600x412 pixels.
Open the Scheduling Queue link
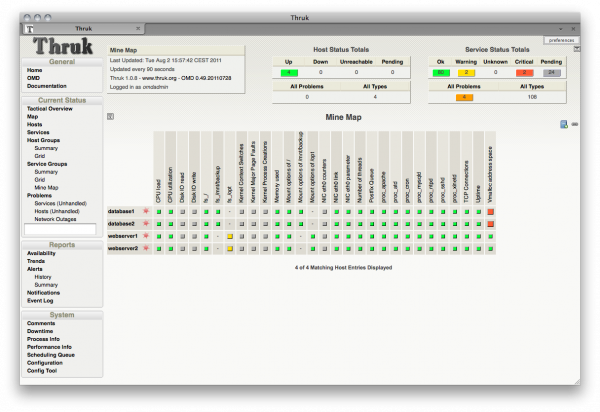(x=50, y=354)
